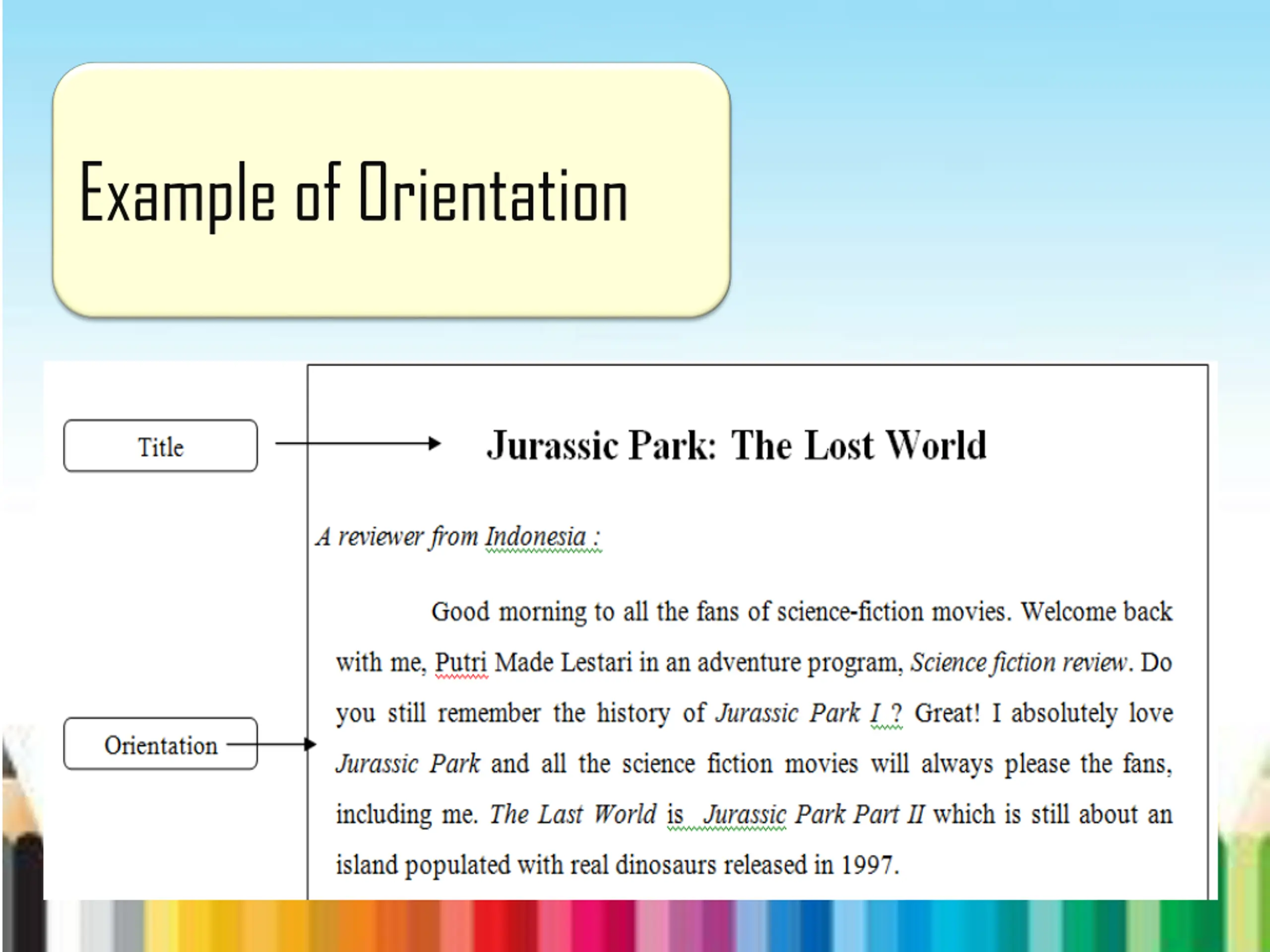Click the words "in an adventure program,"

771,663
